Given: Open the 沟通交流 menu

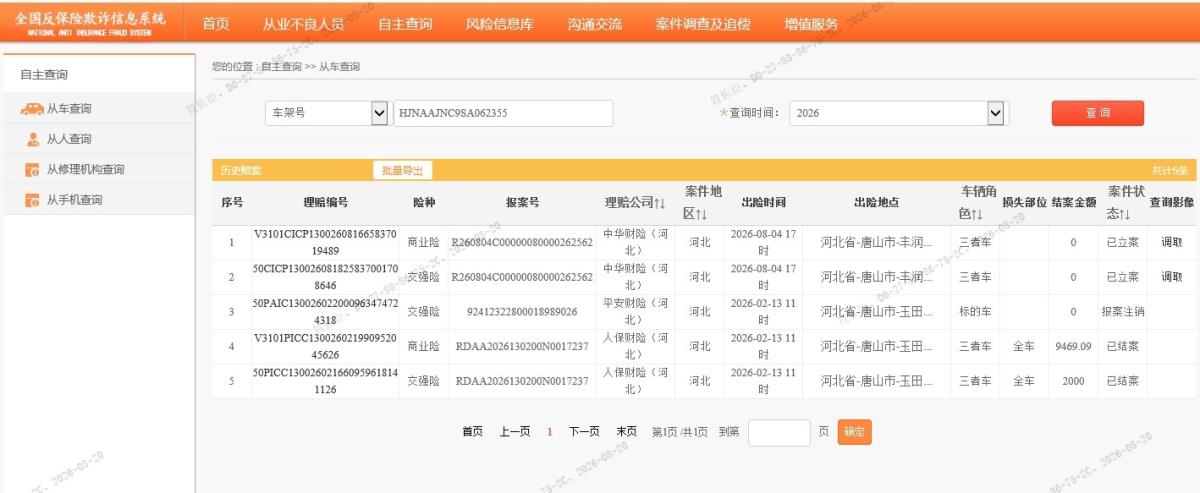Looking at the screenshot, I should pos(594,24).
